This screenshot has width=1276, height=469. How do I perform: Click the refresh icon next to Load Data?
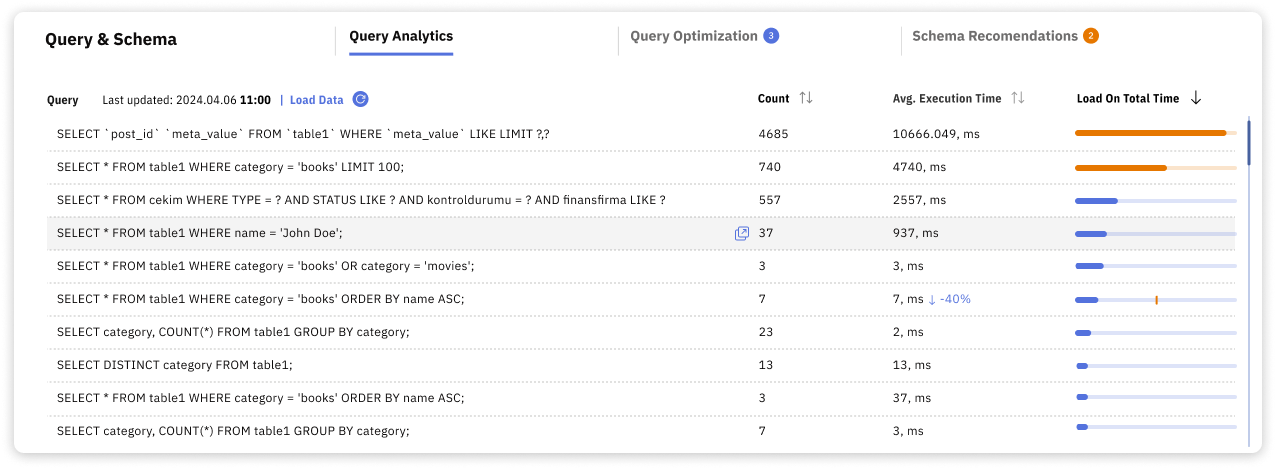pos(361,99)
